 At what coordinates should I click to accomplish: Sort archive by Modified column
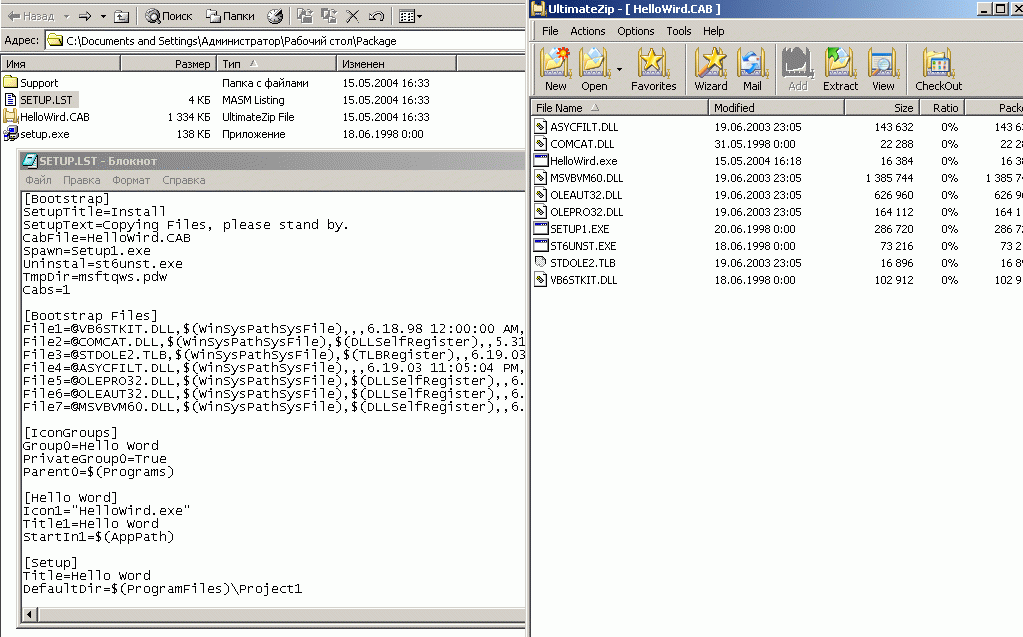(x=776, y=108)
